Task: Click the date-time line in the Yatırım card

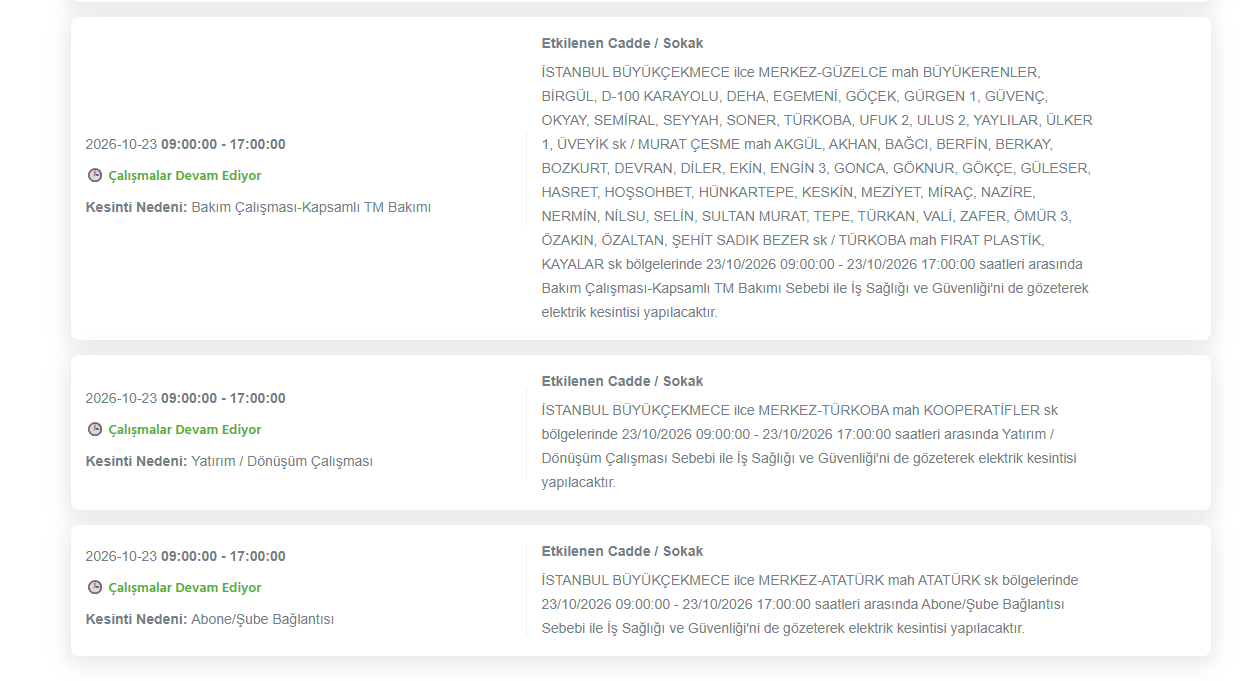Action: [186, 398]
